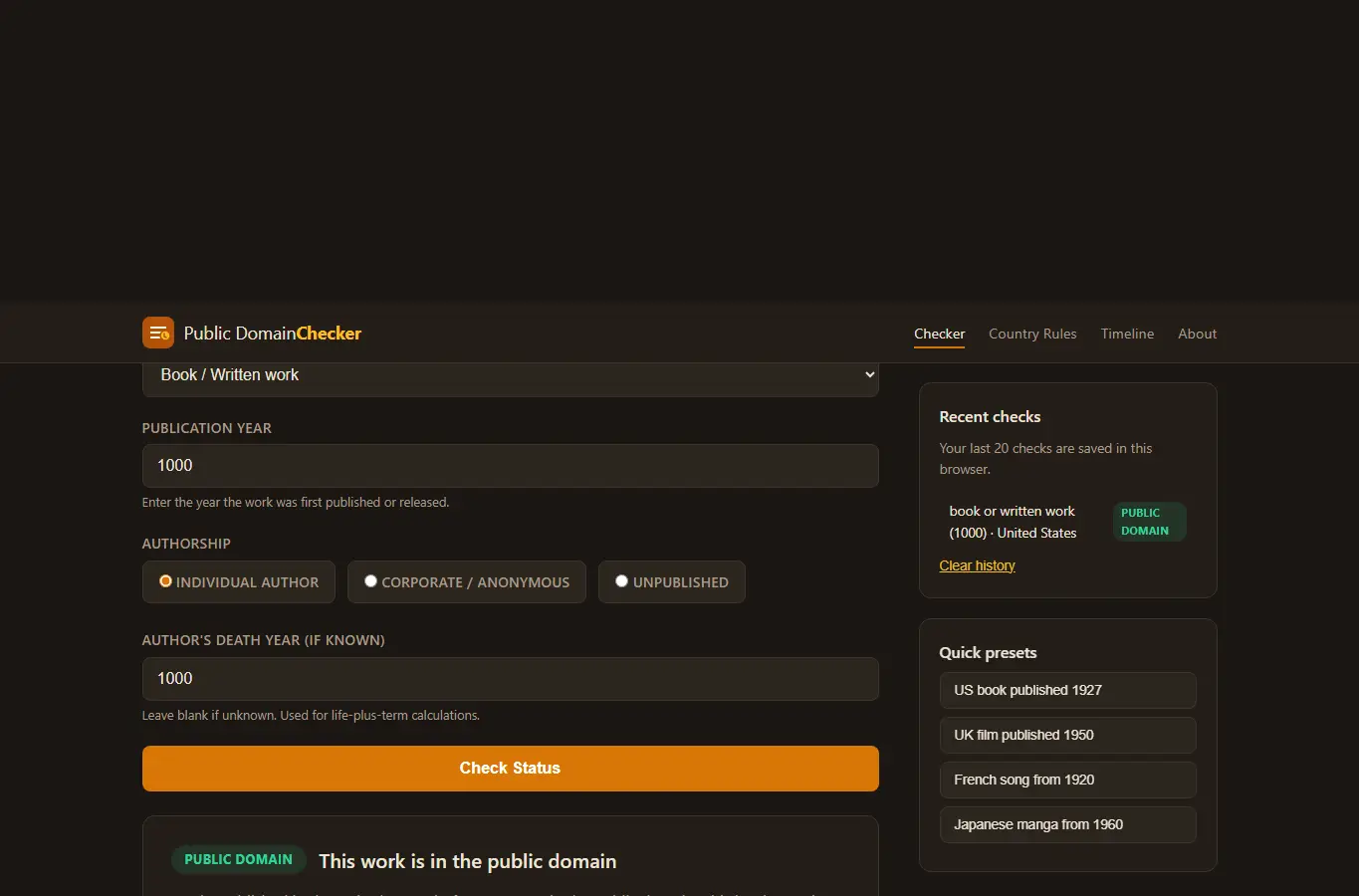Focus the Author's Death Year field
Viewport: 1359px width, 896px height.
tap(510, 679)
